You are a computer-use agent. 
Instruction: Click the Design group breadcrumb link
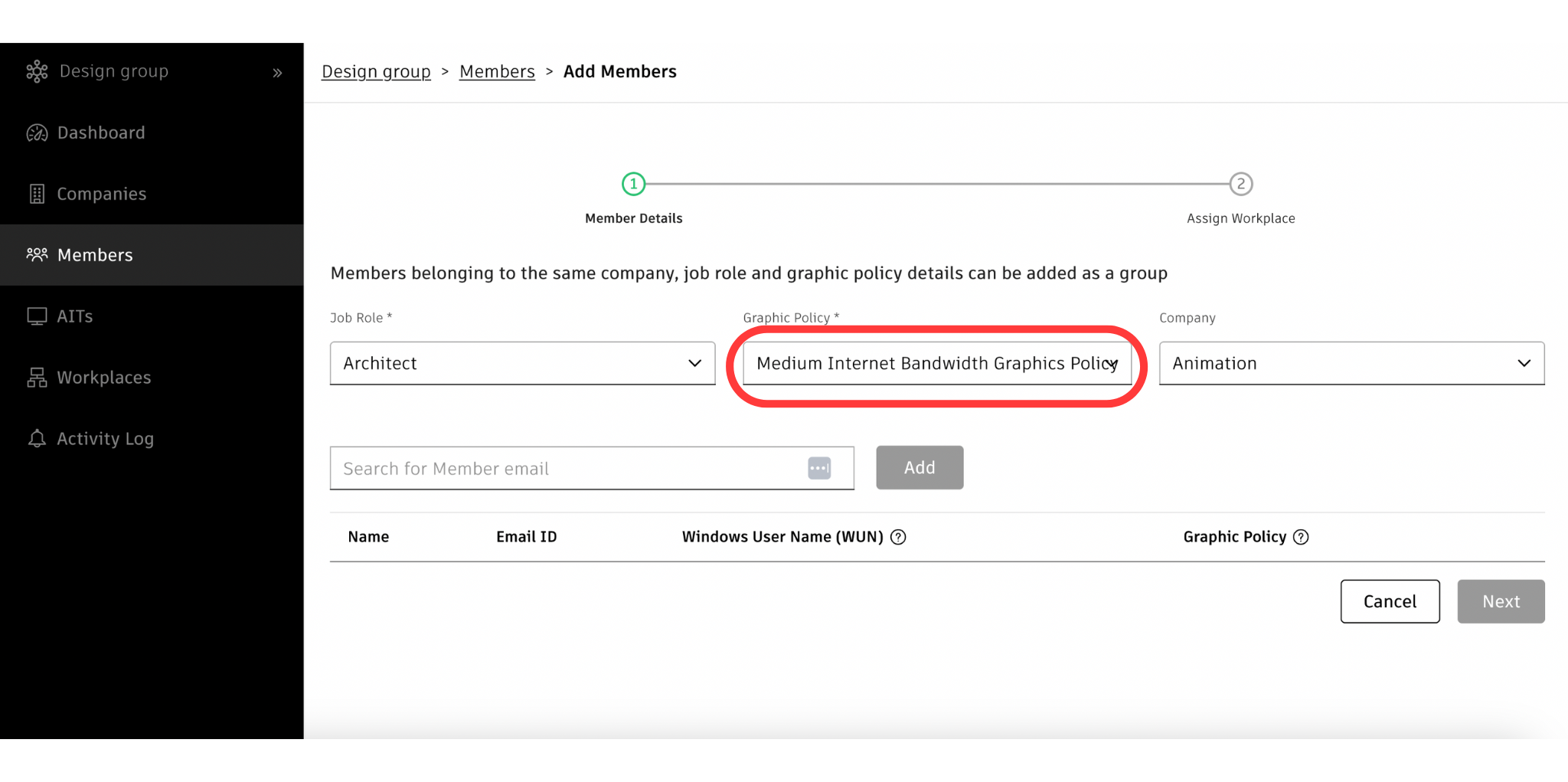(376, 72)
